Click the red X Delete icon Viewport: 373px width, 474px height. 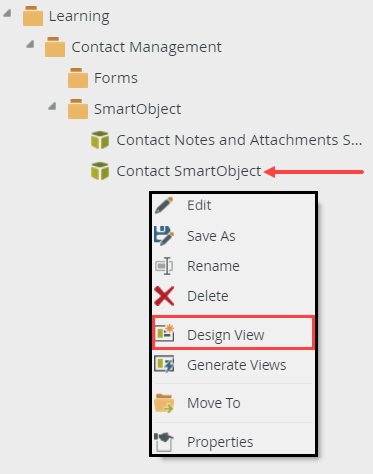coord(164,296)
